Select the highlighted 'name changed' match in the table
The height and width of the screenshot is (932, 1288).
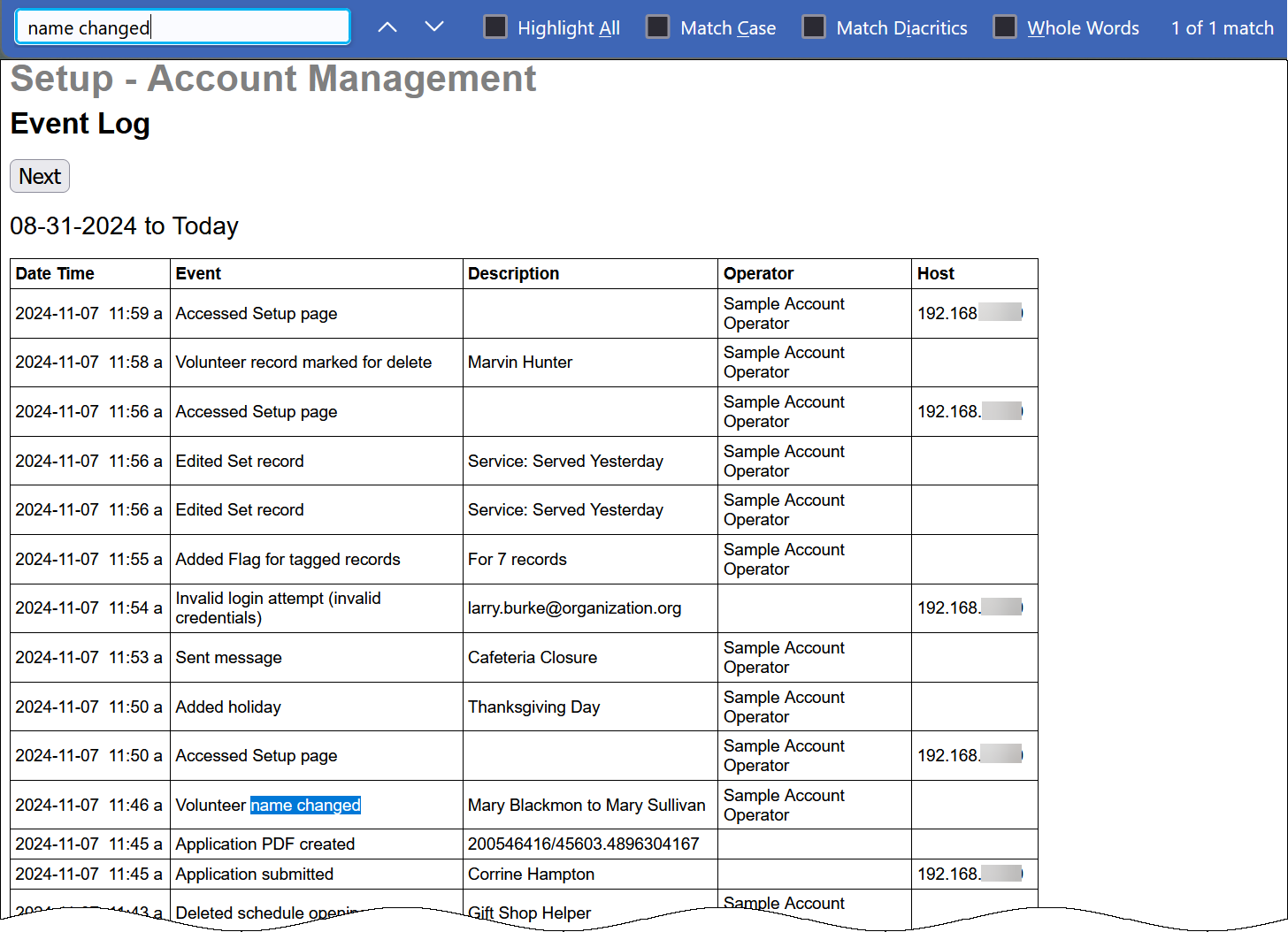(305, 805)
